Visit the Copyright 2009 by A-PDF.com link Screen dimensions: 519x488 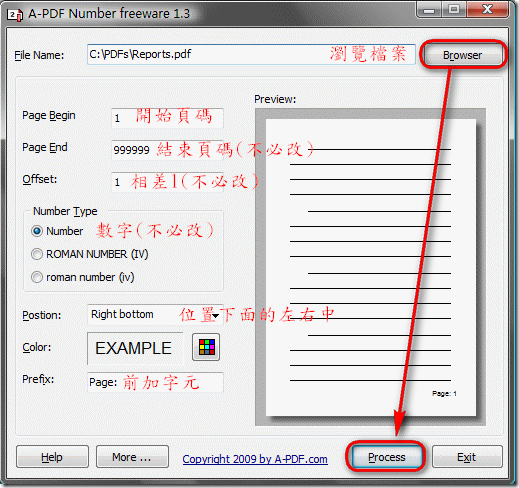click(255, 459)
